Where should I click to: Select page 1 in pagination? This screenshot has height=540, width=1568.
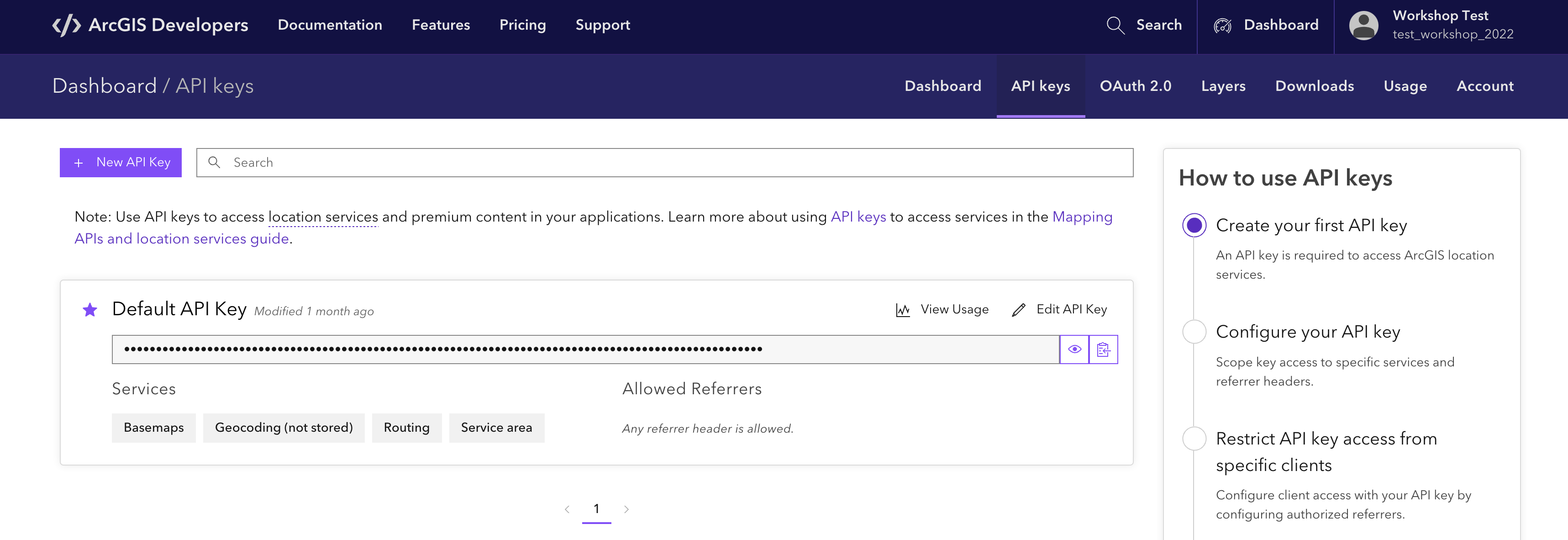click(x=596, y=509)
